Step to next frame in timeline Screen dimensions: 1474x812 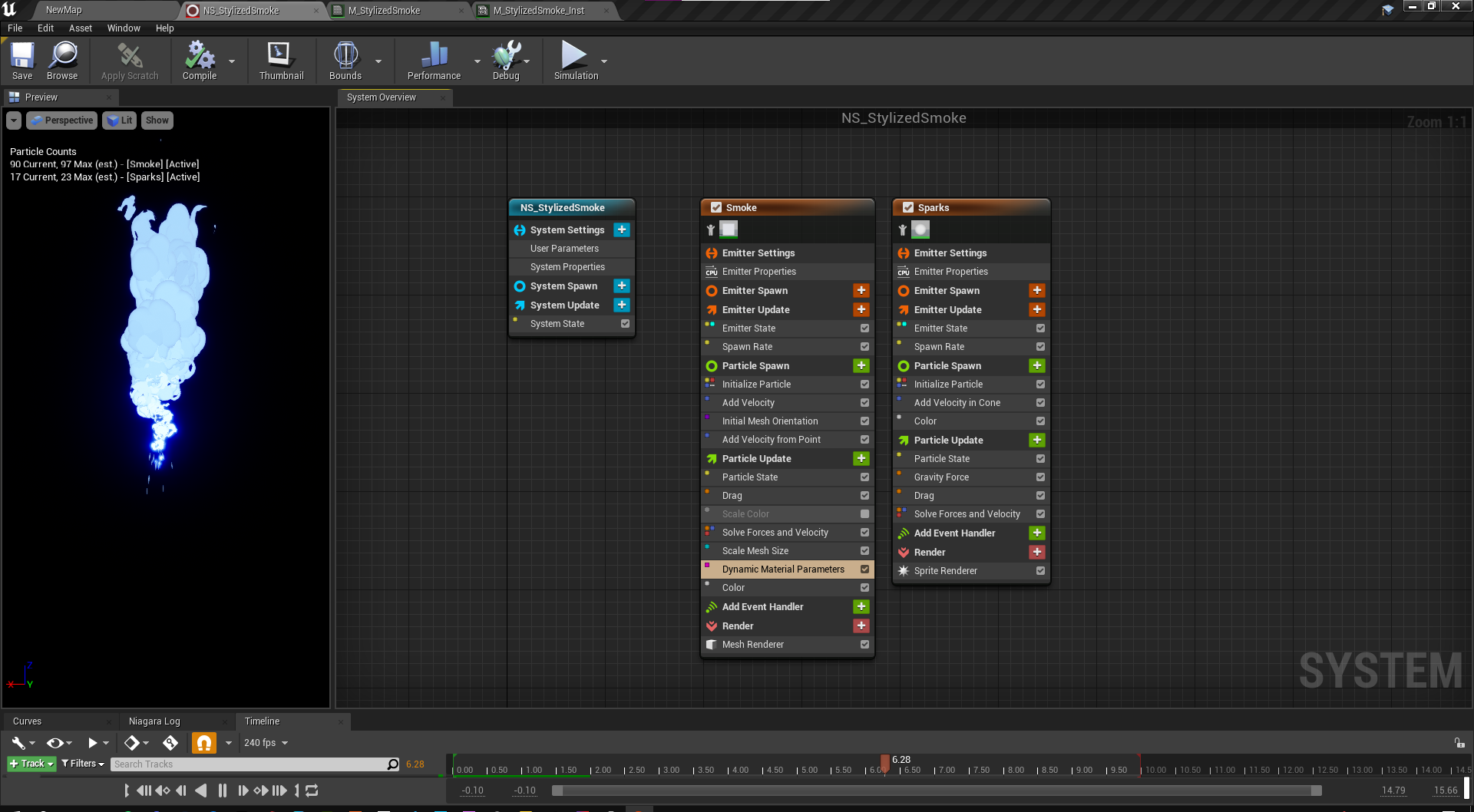pyautogui.click(x=243, y=790)
